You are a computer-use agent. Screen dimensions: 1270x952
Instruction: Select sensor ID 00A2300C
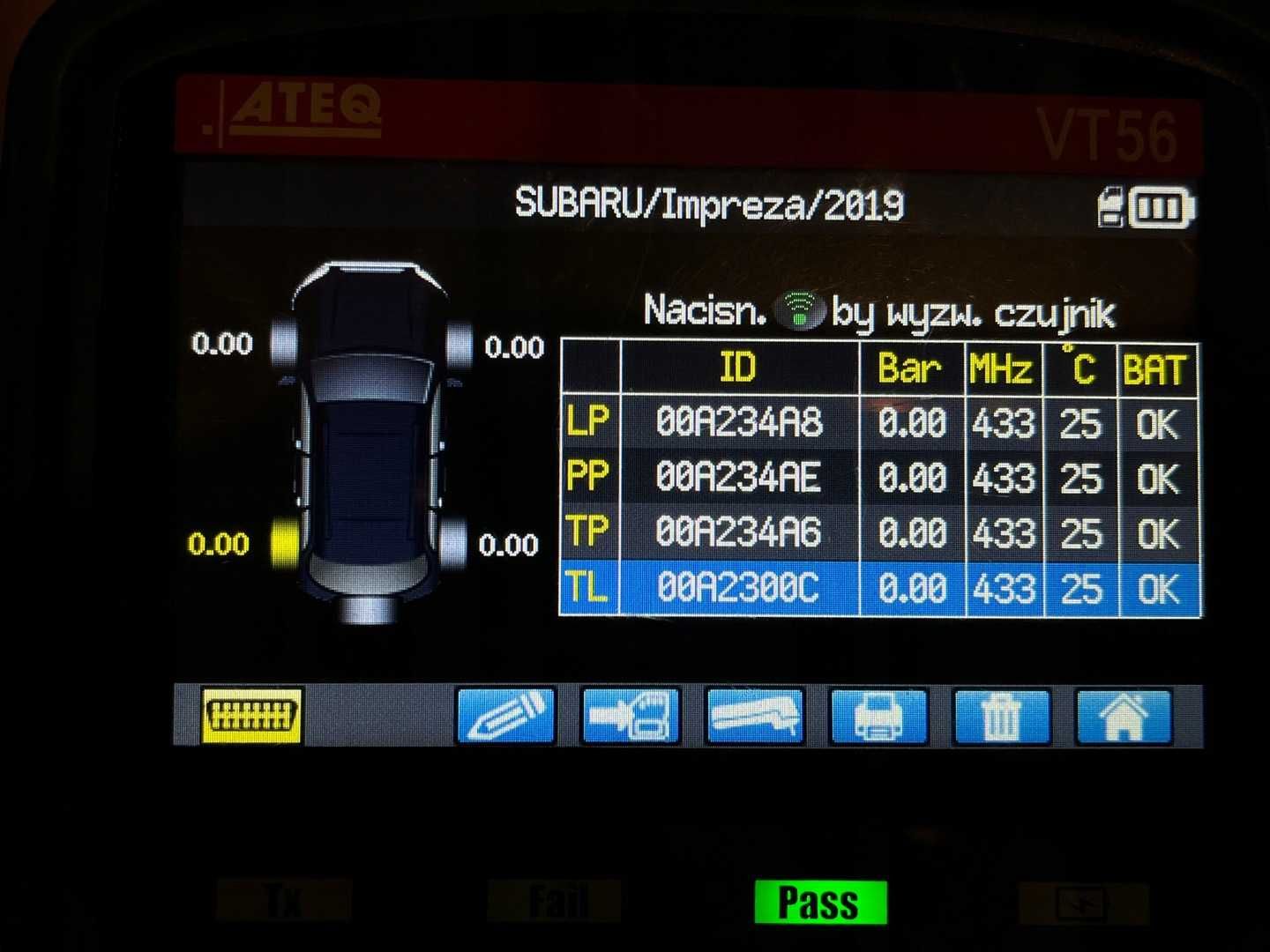click(x=739, y=588)
